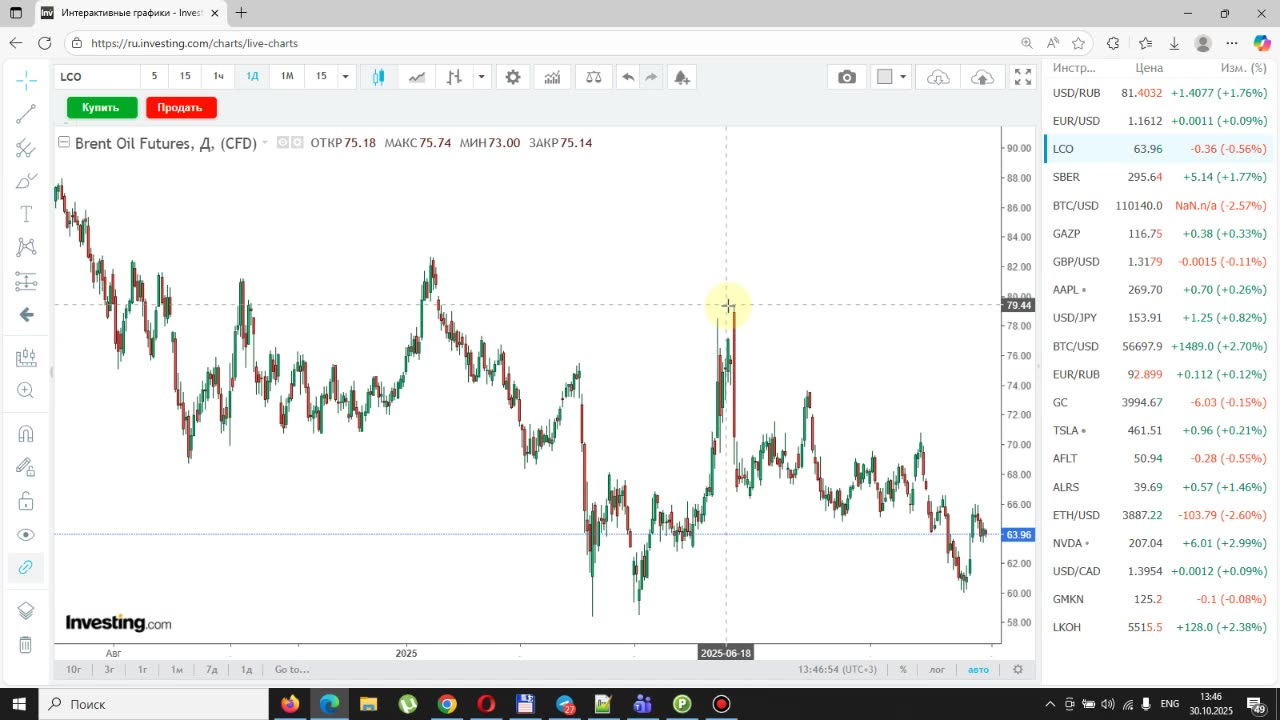
Task: Undo the last chart action
Action: coord(628,77)
